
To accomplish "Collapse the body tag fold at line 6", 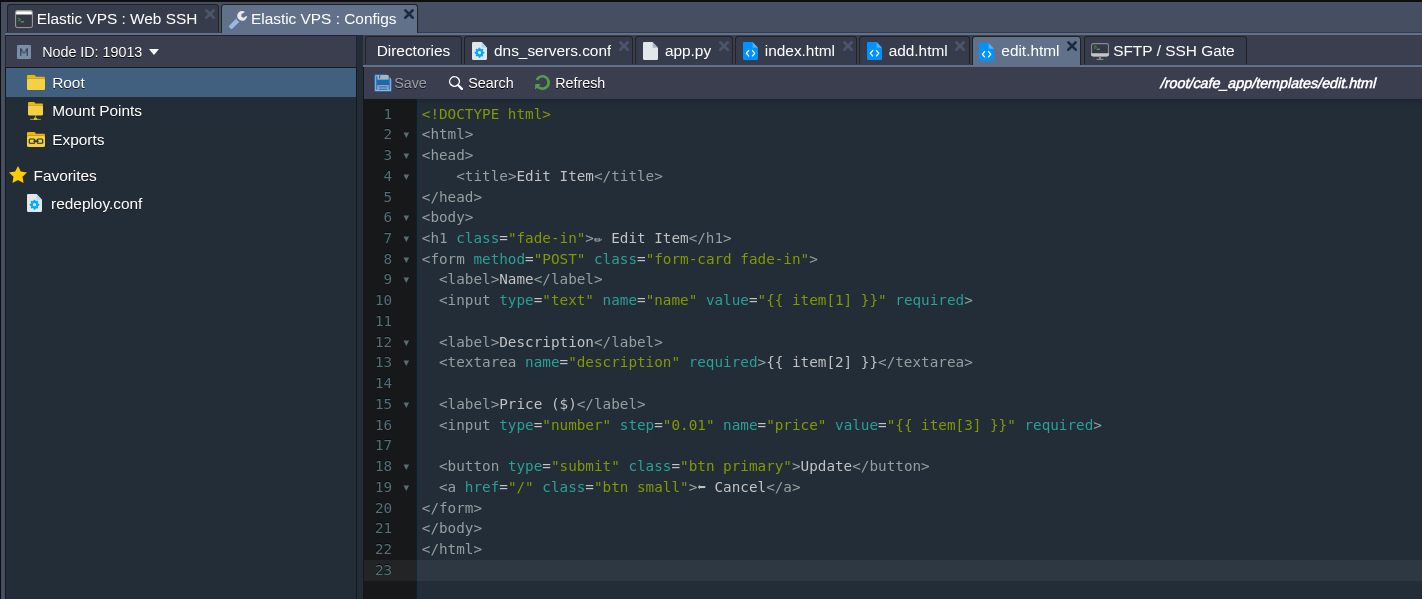I will 406,218.
